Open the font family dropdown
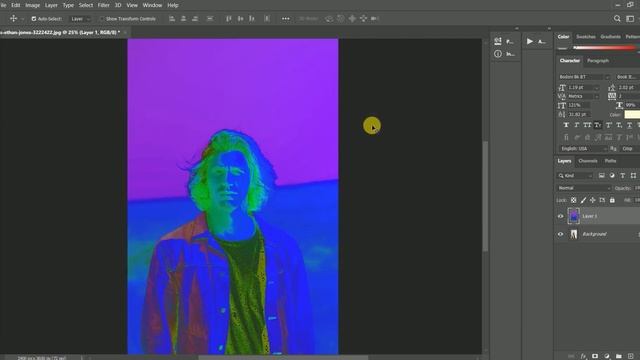The width and height of the screenshot is (640, 360). point(584,77)
